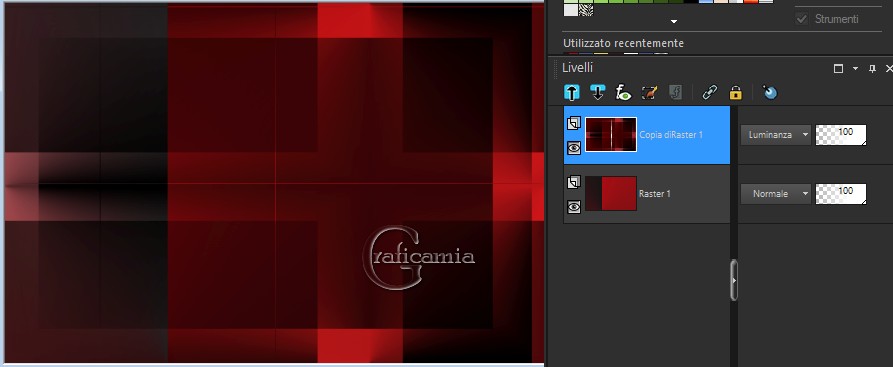The image size is (893, 367).
Task: Click the move layer up icon
Action: click(572, 92)
